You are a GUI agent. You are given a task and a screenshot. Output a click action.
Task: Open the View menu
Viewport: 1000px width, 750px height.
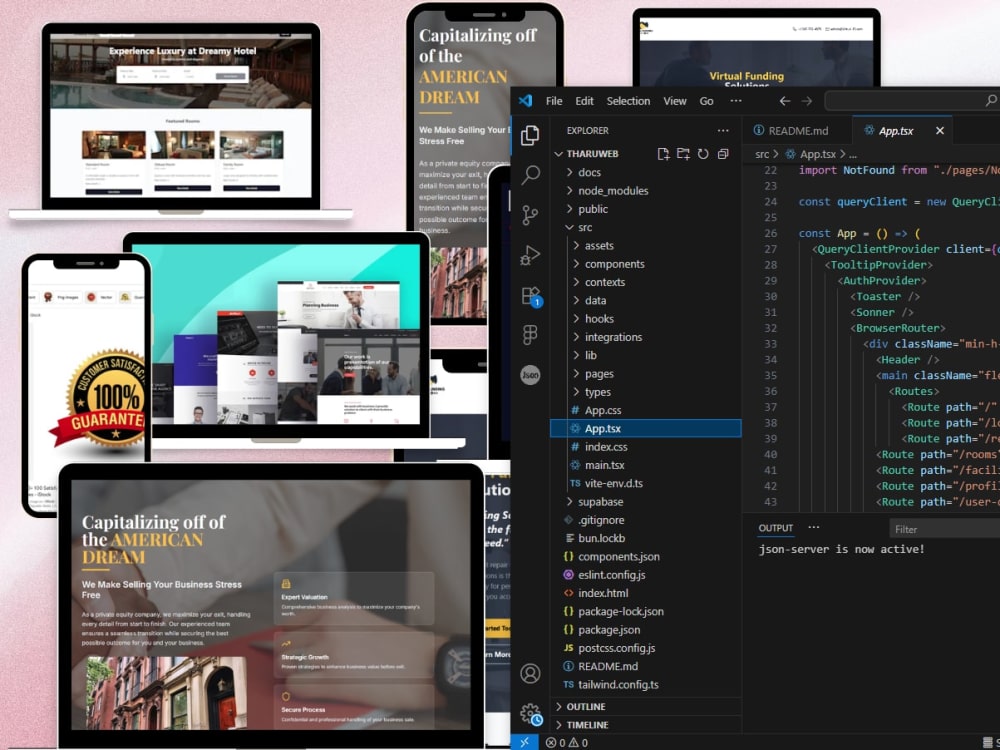tap(675, 101)
